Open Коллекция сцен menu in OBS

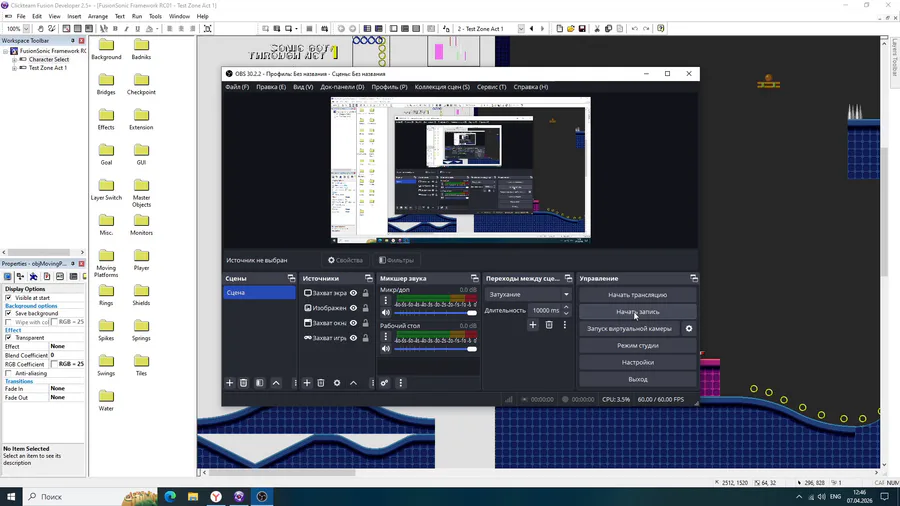pos(442,87)
